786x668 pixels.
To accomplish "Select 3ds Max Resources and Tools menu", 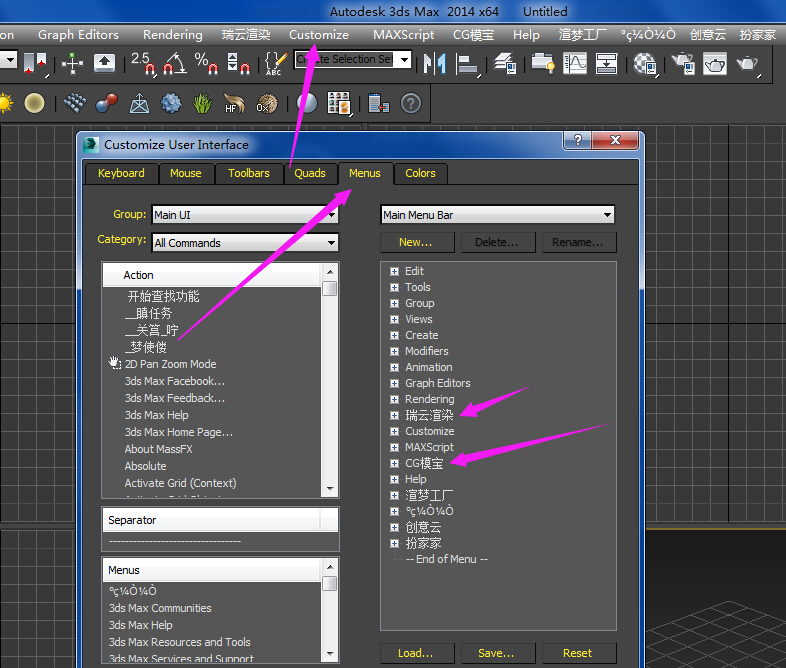I will pyautogui.click(x=179, y=642).
